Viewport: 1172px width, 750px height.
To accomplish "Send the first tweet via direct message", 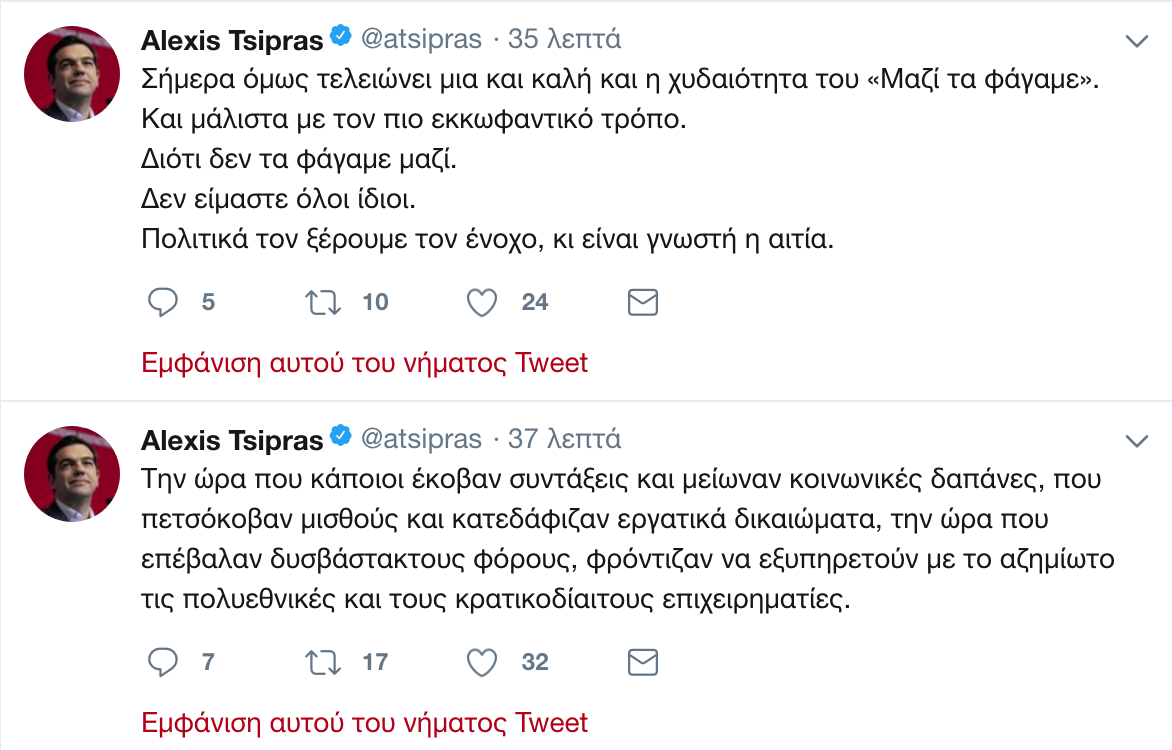I will click(x=643, y=302).
